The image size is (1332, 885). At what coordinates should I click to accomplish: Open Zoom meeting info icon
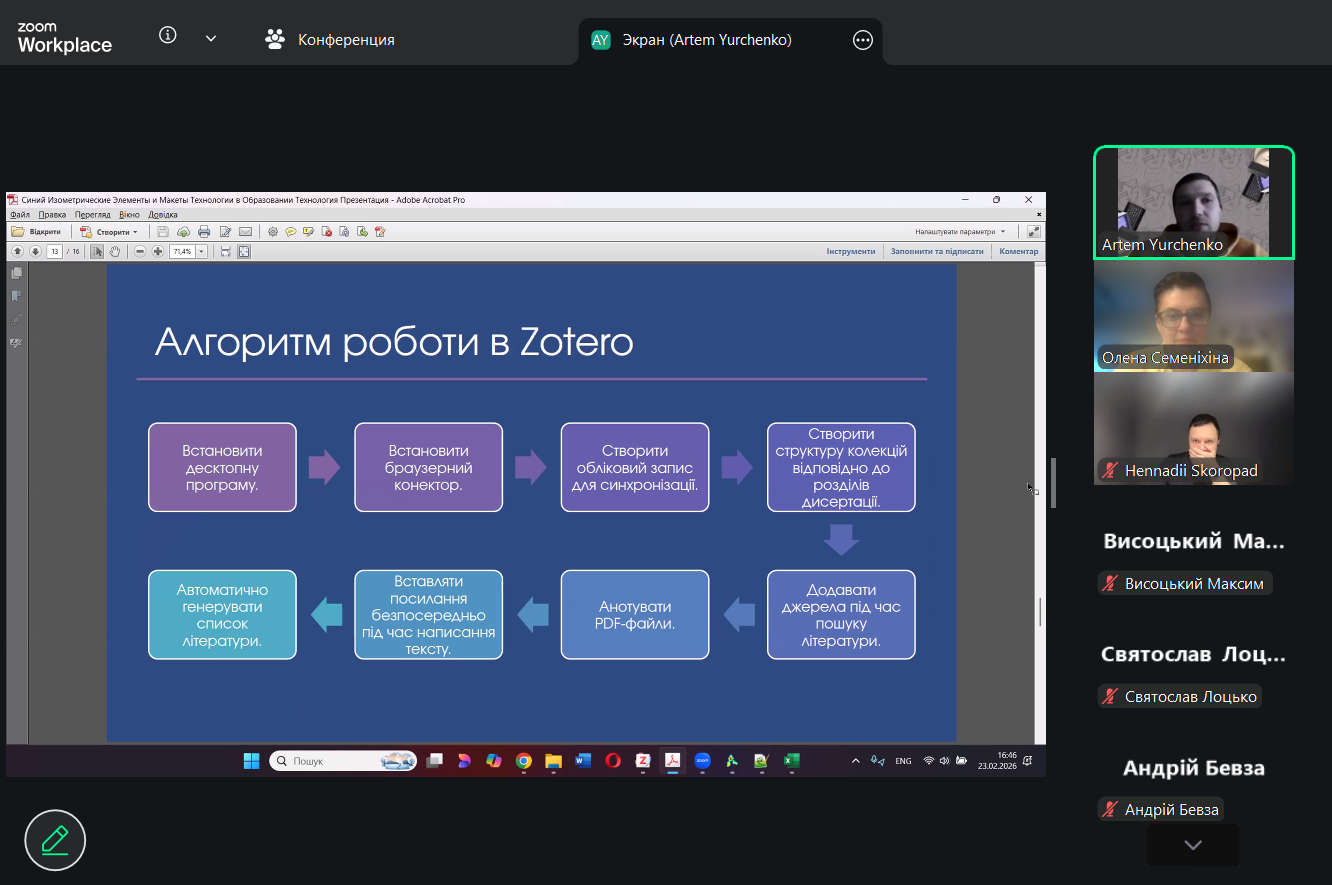[x=168, y=36]
